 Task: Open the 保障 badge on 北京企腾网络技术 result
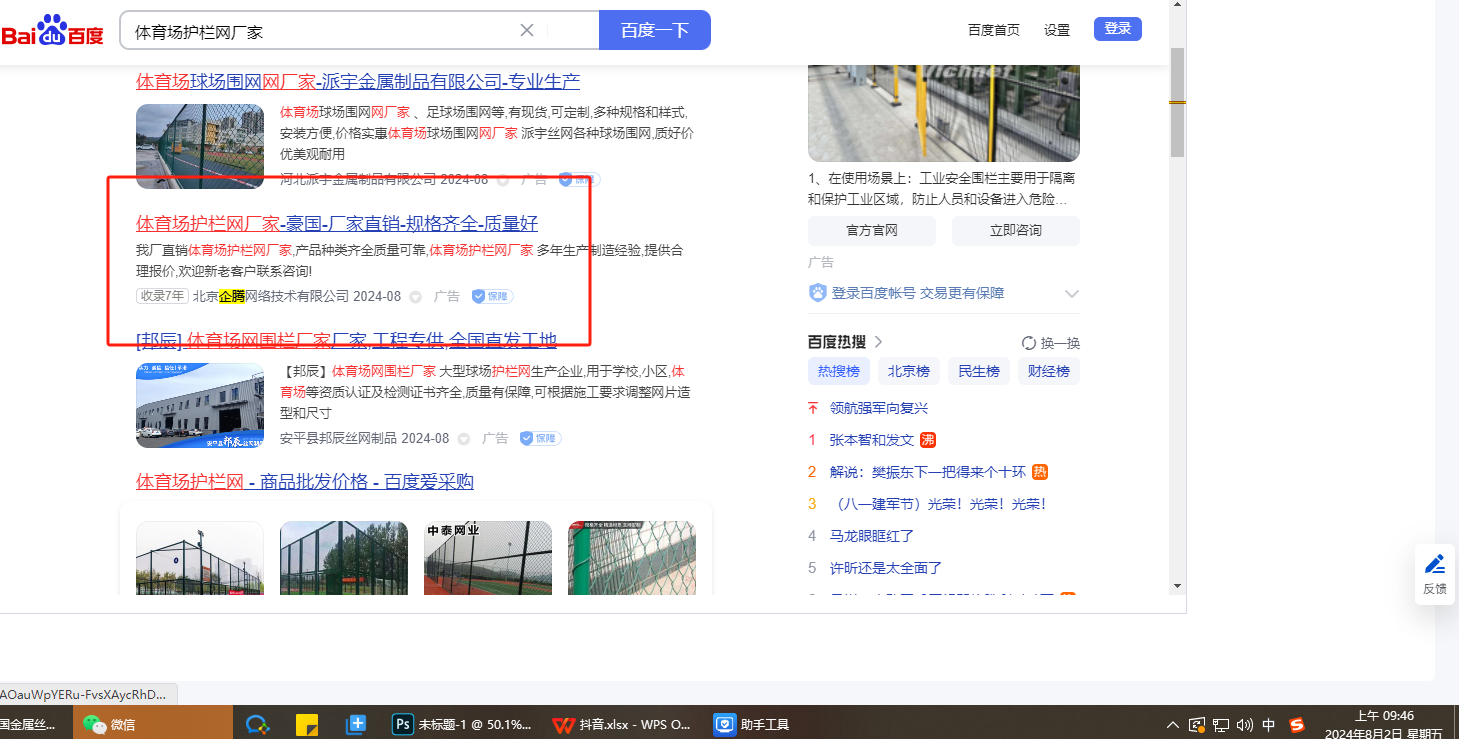point(492,296)
